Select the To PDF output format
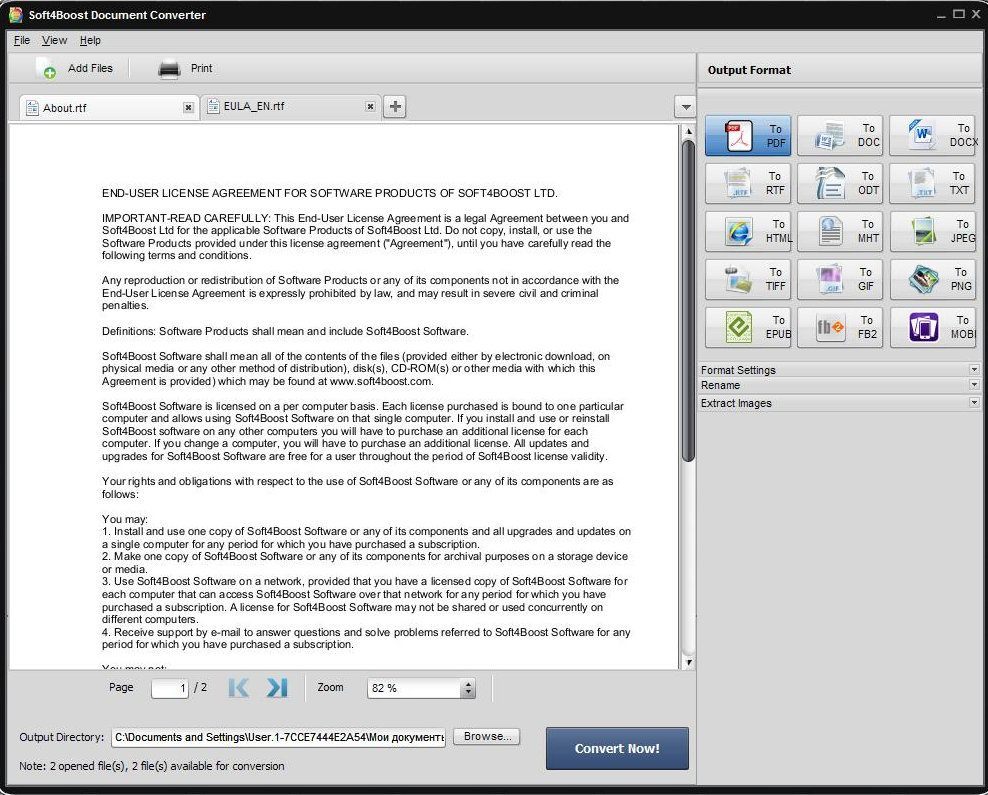988x795 pixels. [747, 135]
